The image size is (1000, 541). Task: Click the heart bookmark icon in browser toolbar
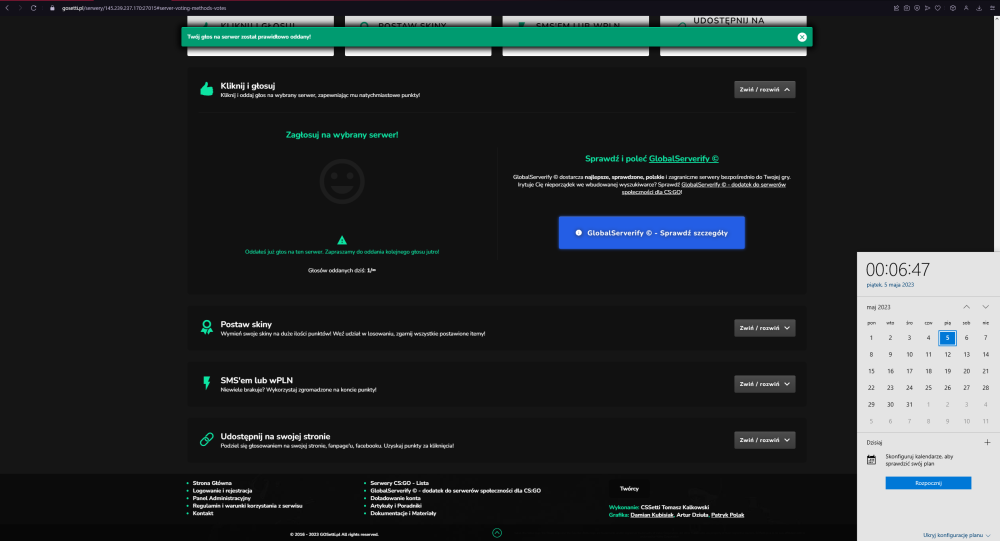pos(938,8)
